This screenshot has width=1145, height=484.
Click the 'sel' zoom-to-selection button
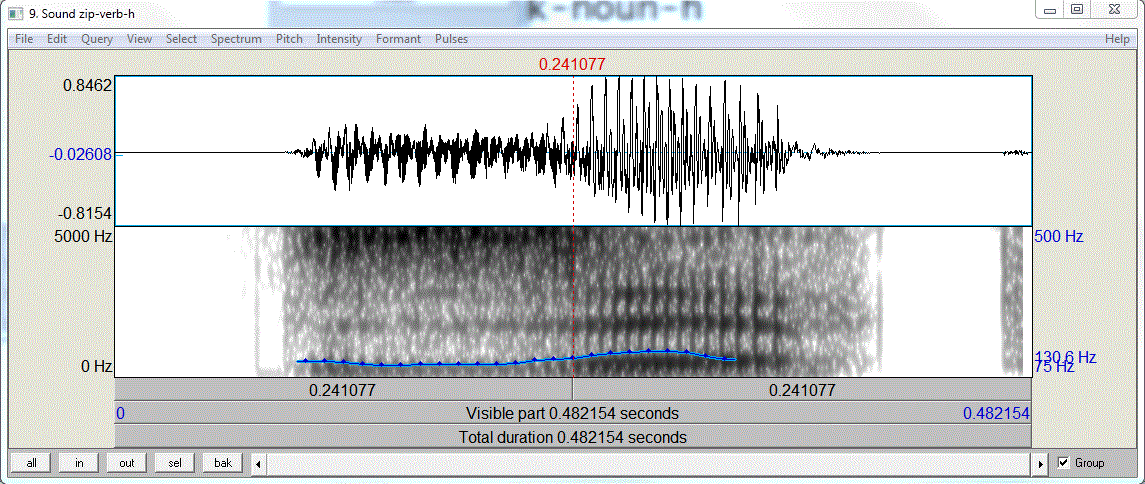click(x=175, y=463)
